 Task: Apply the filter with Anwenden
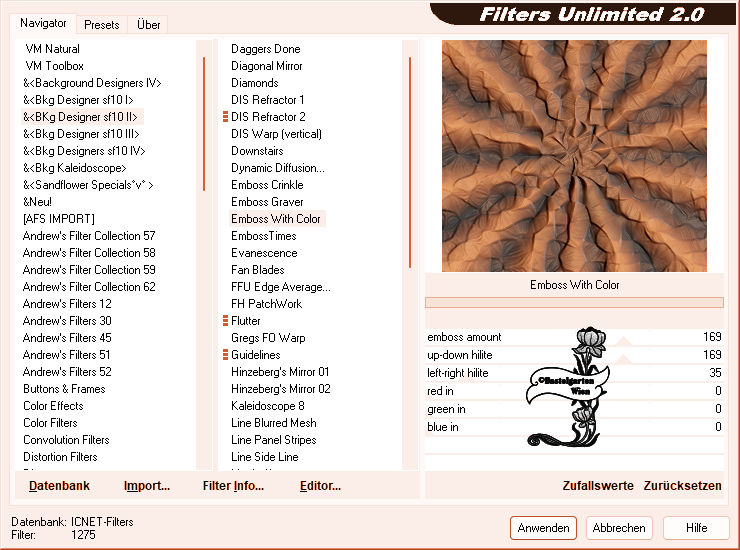pyautogui.click(x=543, y=528)
